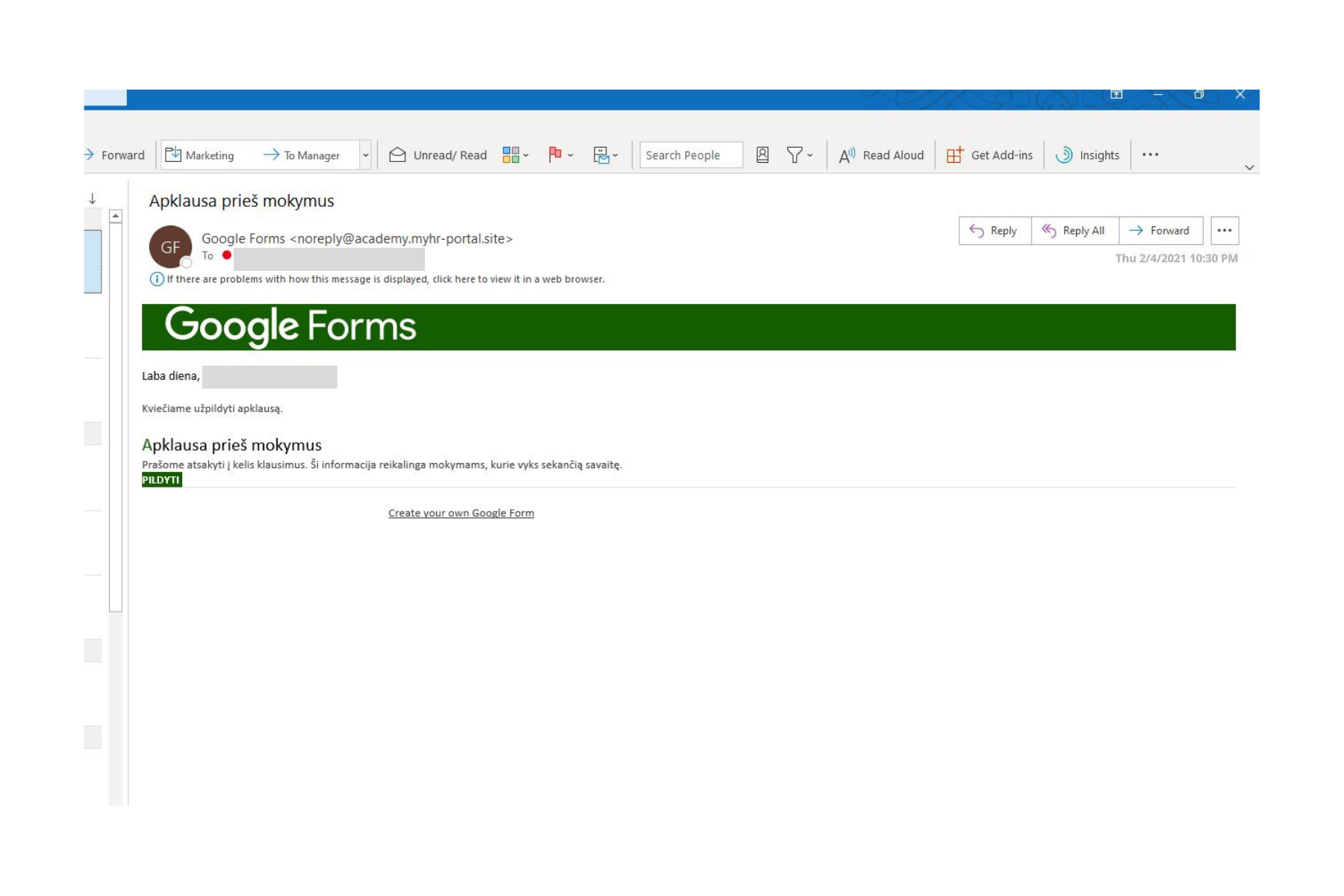Click the green PILDYTI button
This screenshot has width=1344, height=896.
pyautogui.click(x=162, y=480)
